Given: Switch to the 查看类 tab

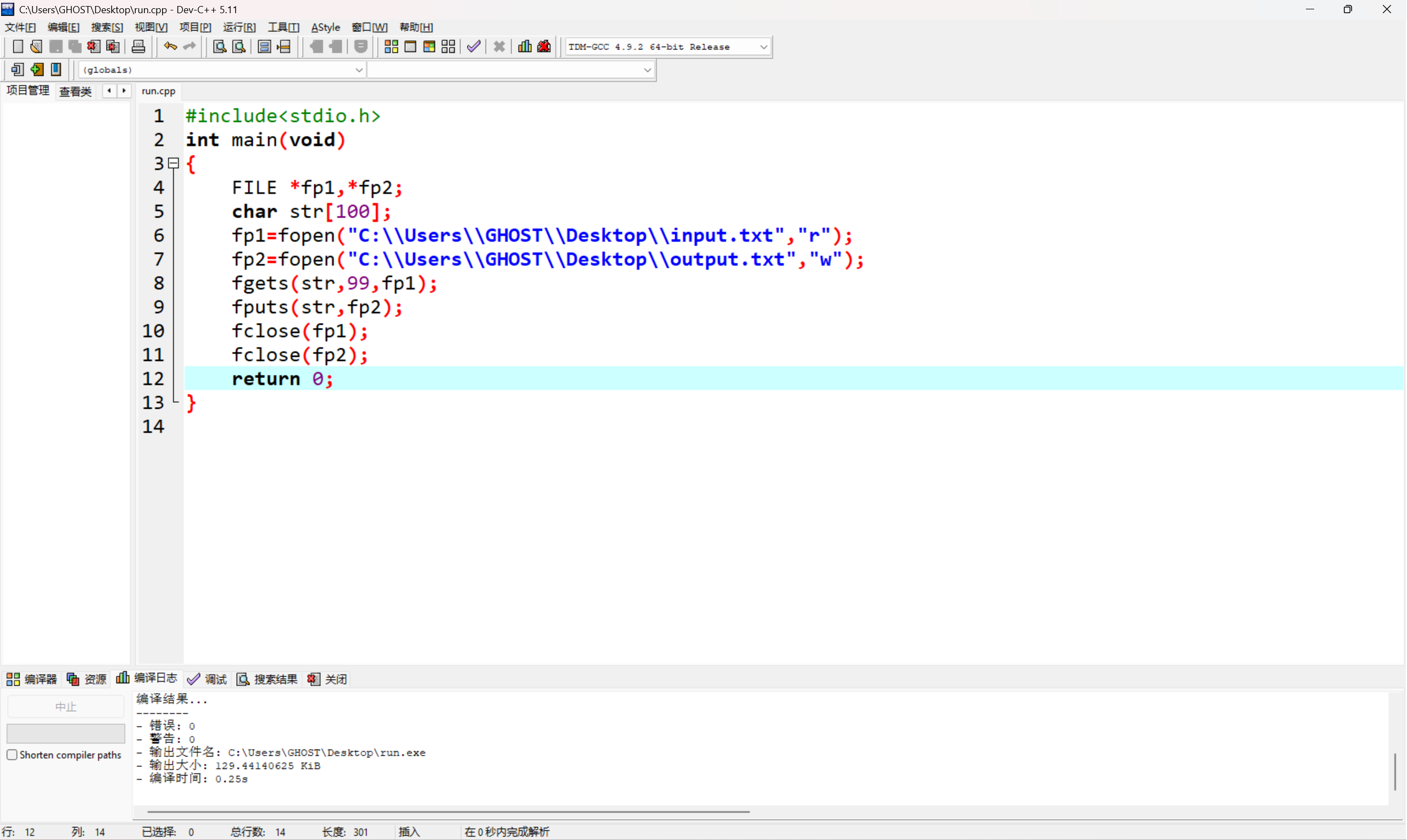Looking at the screenshot, I should (75, 91).
